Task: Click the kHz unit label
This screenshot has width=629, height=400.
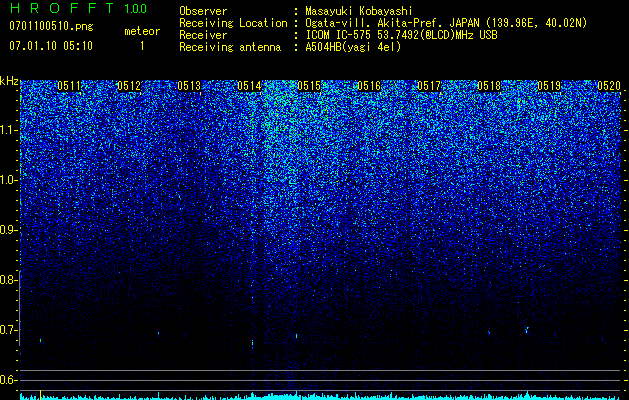Action: (9, 81)
